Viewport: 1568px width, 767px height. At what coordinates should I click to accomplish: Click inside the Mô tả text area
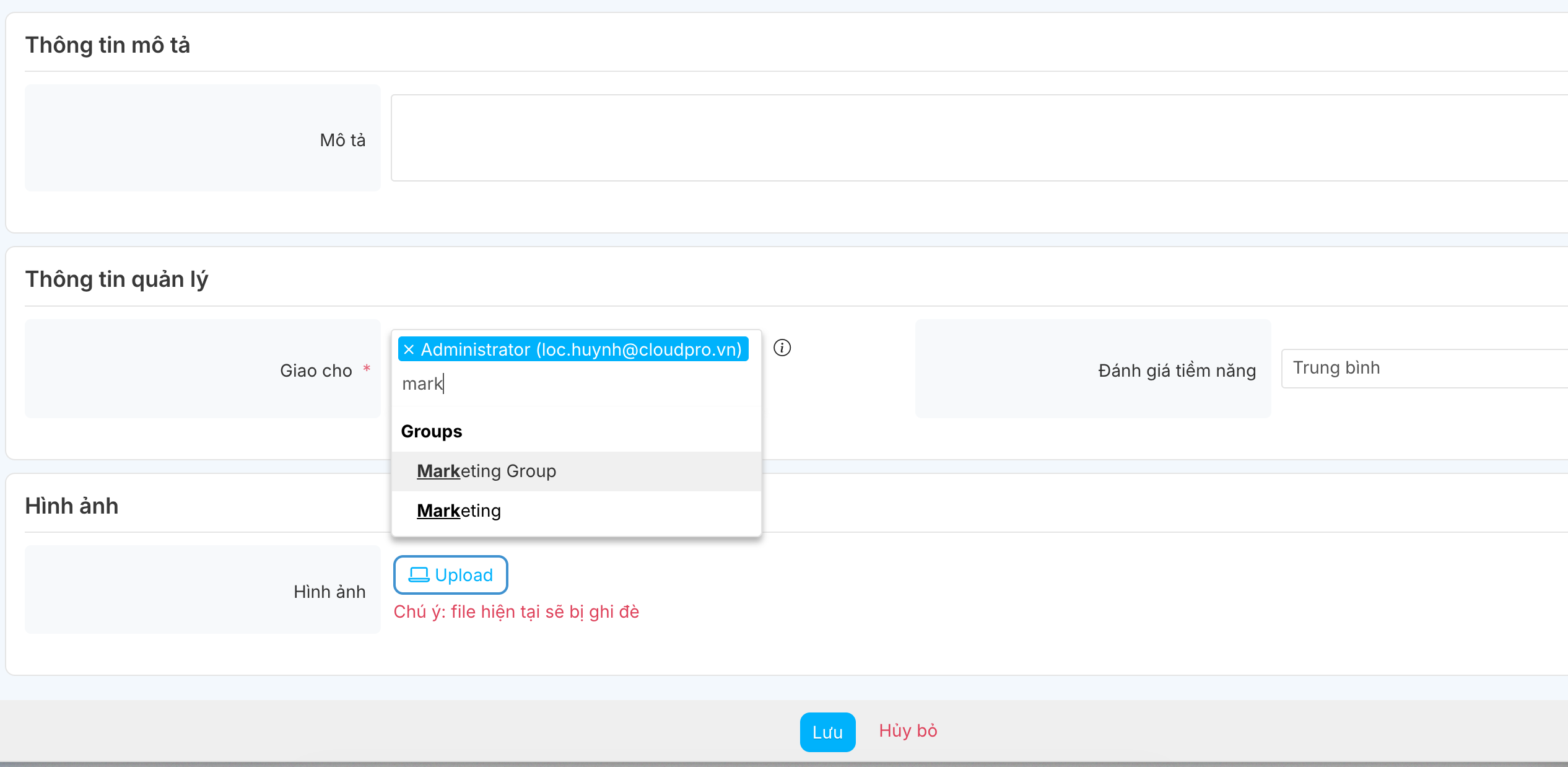click(978, 138)
